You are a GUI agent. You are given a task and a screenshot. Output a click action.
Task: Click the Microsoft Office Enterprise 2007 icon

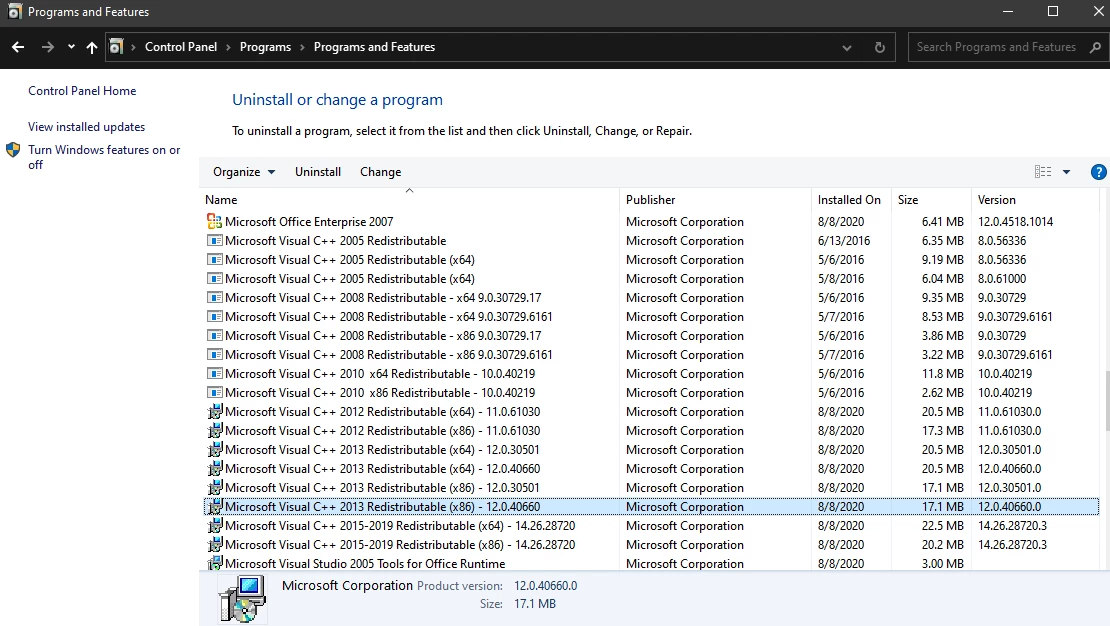pos(214,222)
